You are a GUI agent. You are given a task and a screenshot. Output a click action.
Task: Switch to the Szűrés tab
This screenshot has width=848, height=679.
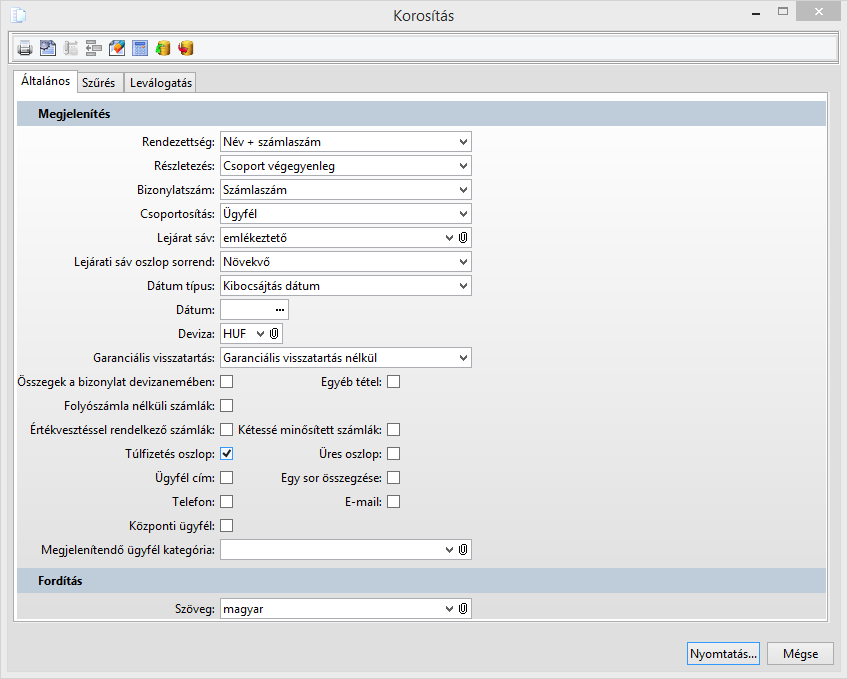coord(98,82)
